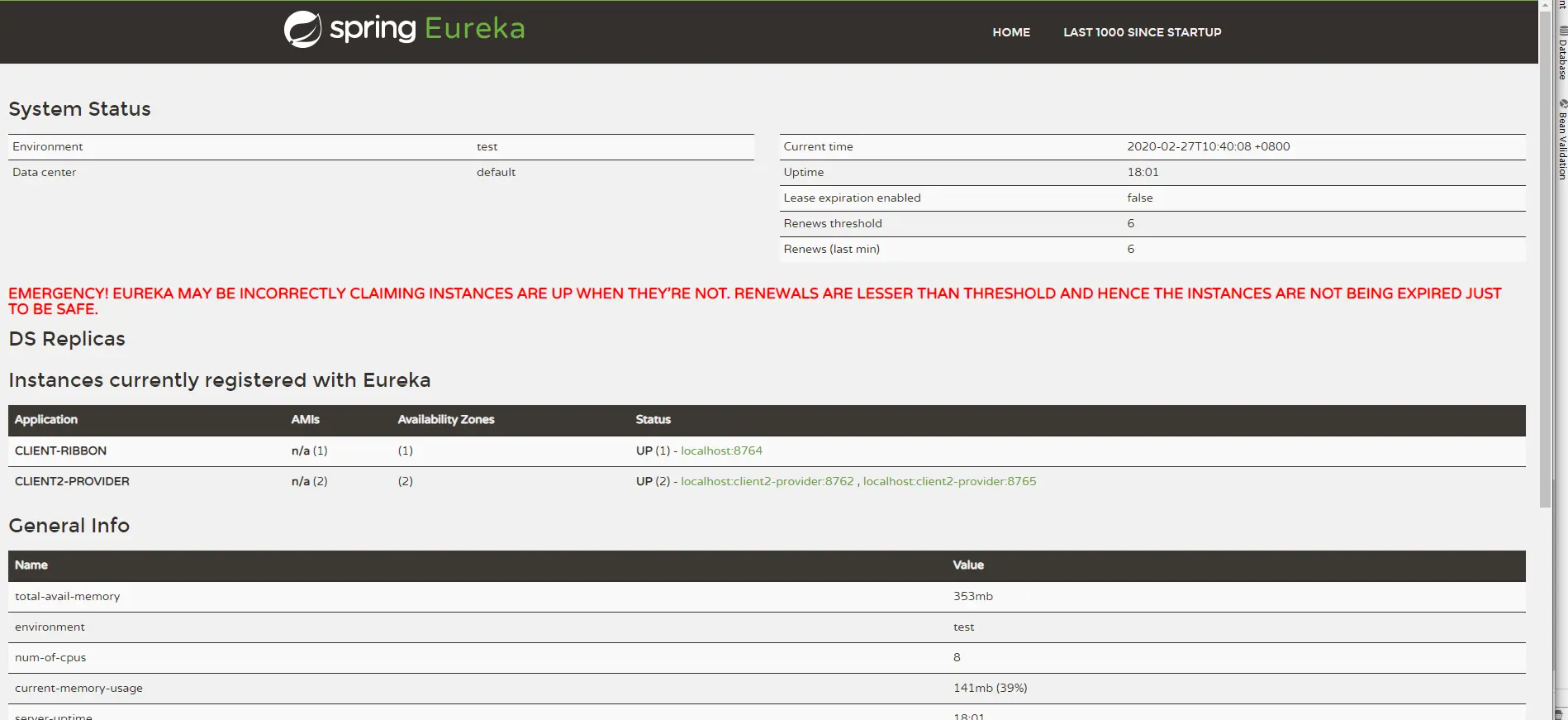Click the 'default' data center value
Image resolution: width=1568 pixels, height=720 pixels.
point(496,172)
